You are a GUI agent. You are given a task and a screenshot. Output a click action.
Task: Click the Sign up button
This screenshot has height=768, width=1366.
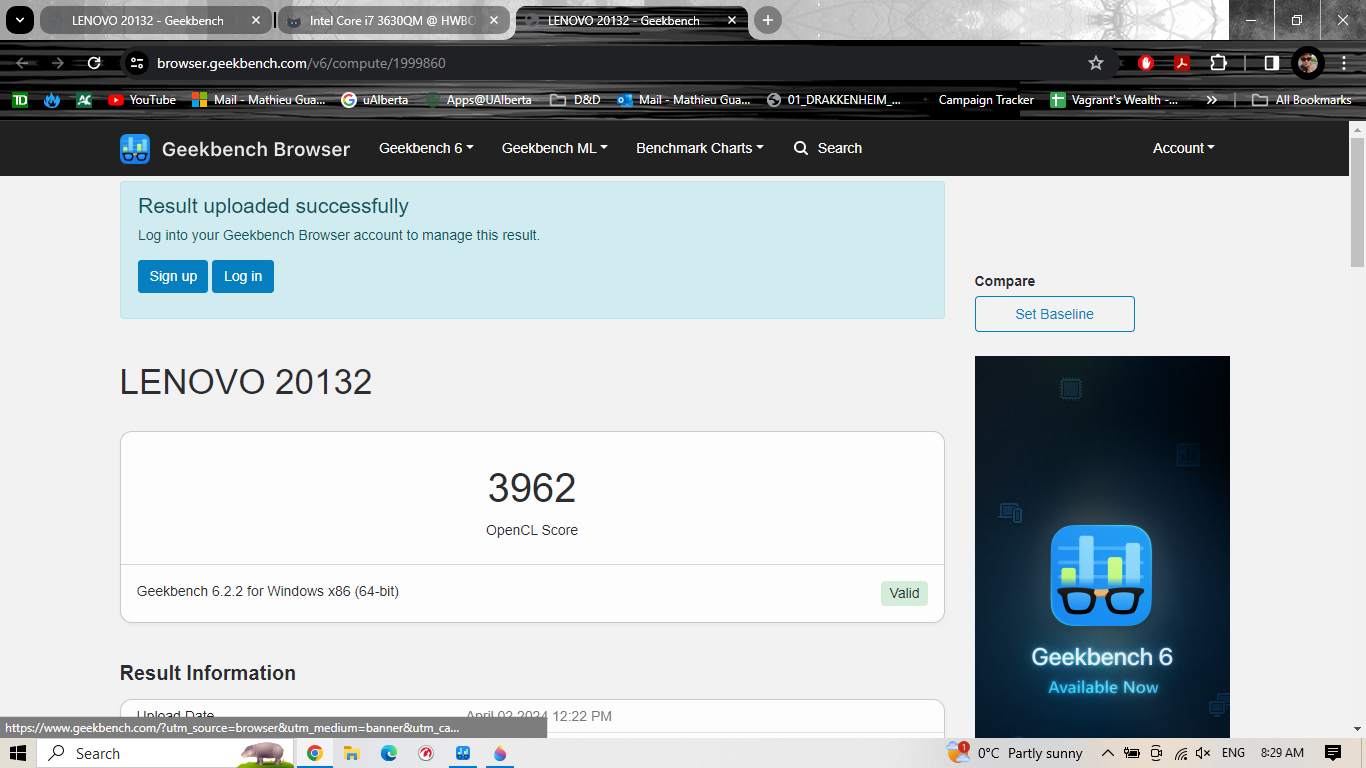tap(173, 276)
